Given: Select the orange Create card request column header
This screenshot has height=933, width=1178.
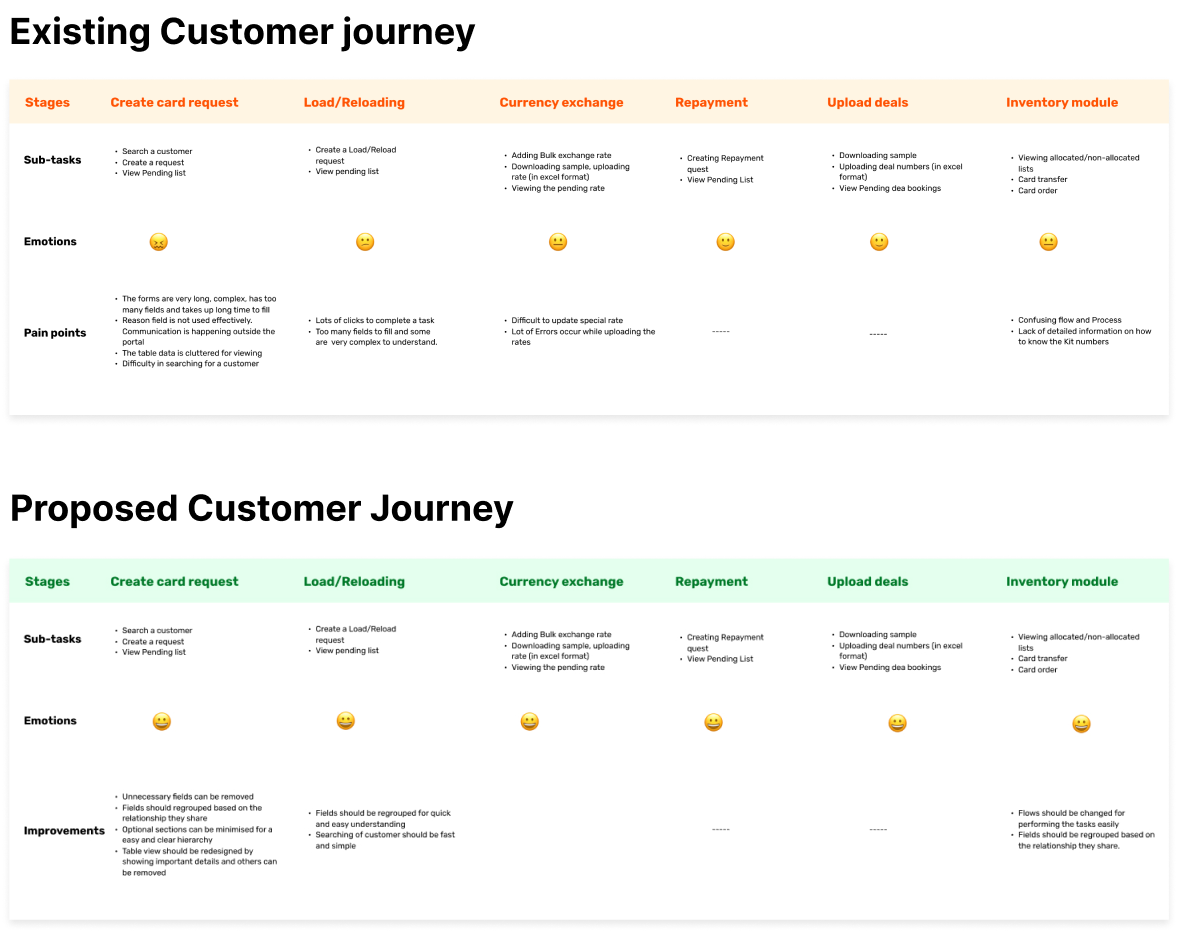Looking at the screenshot, I should coord(174,102).
